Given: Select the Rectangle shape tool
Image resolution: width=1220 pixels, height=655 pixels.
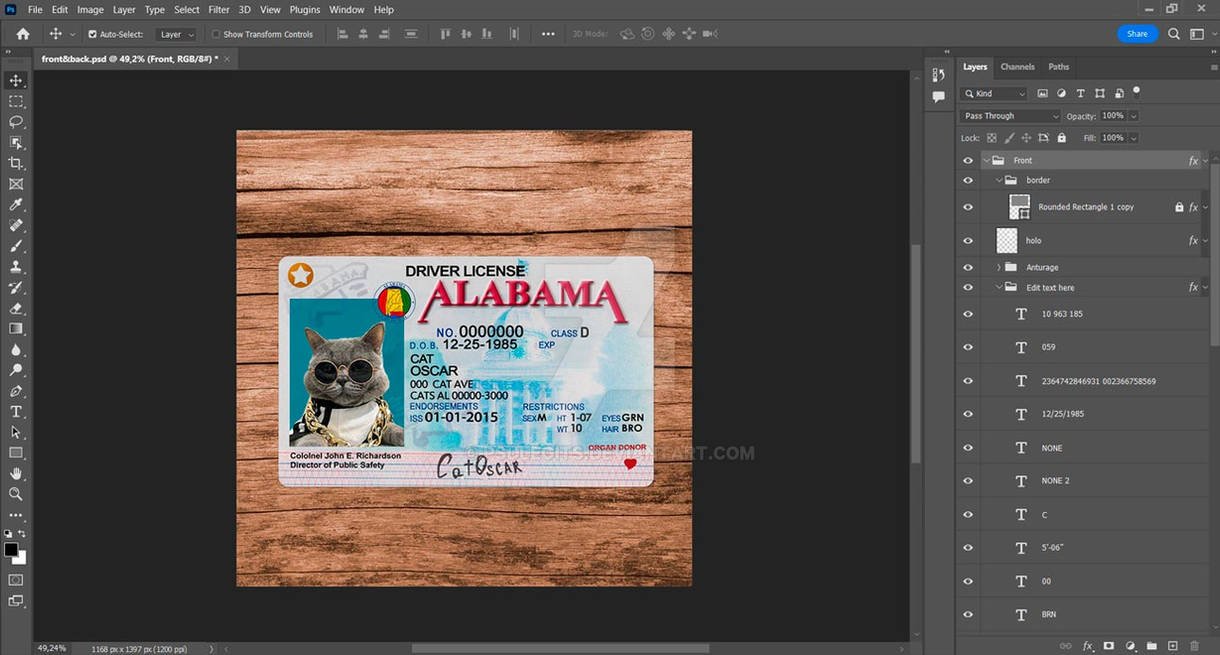Looking at the screenshot, I should [16, 453].
